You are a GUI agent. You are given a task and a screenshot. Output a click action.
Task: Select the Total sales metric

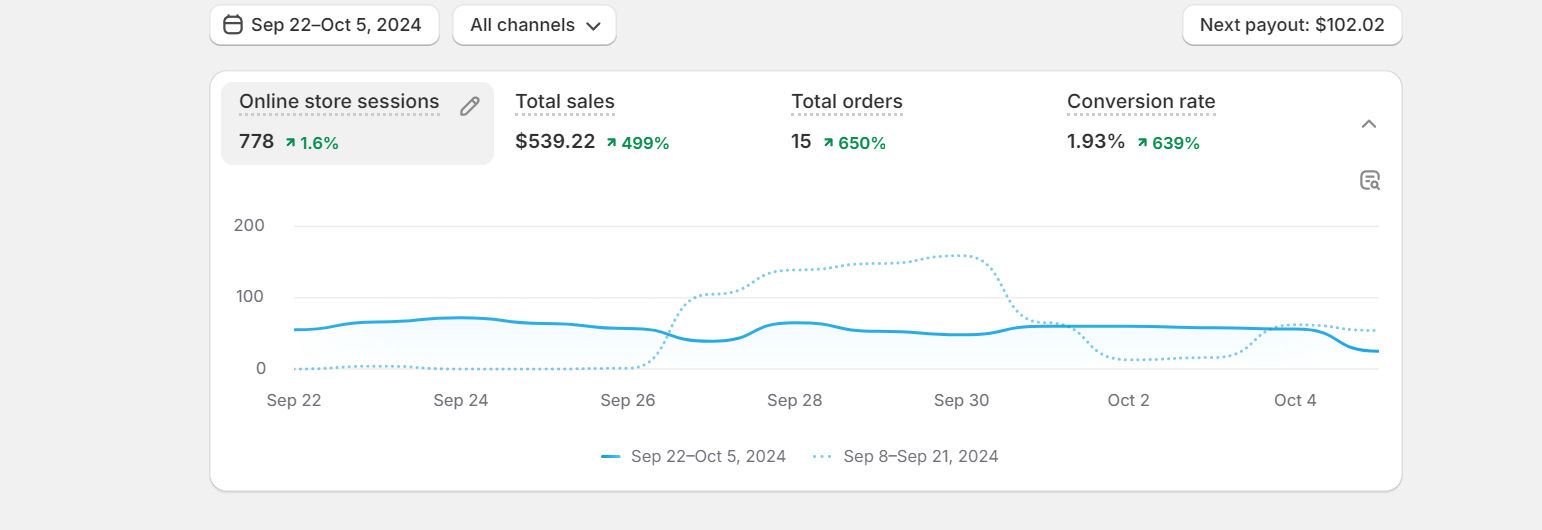point(565,102)
